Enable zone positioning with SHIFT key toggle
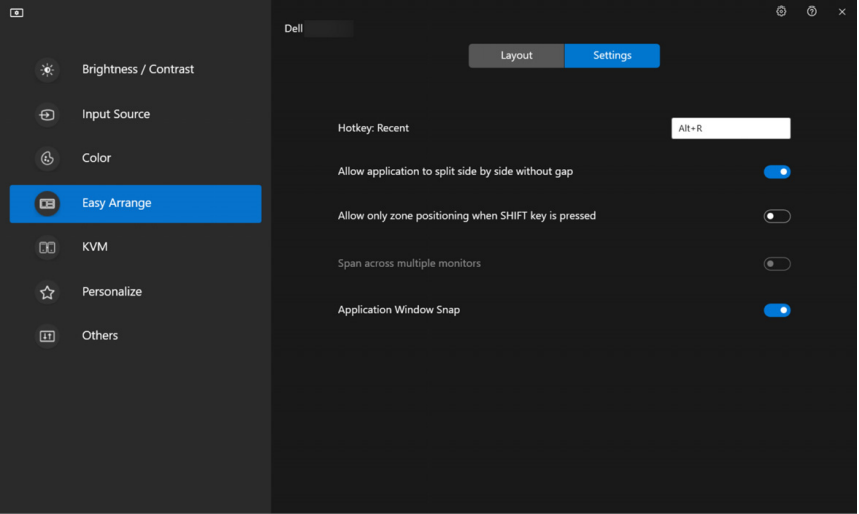 click(x=777, y=216)
